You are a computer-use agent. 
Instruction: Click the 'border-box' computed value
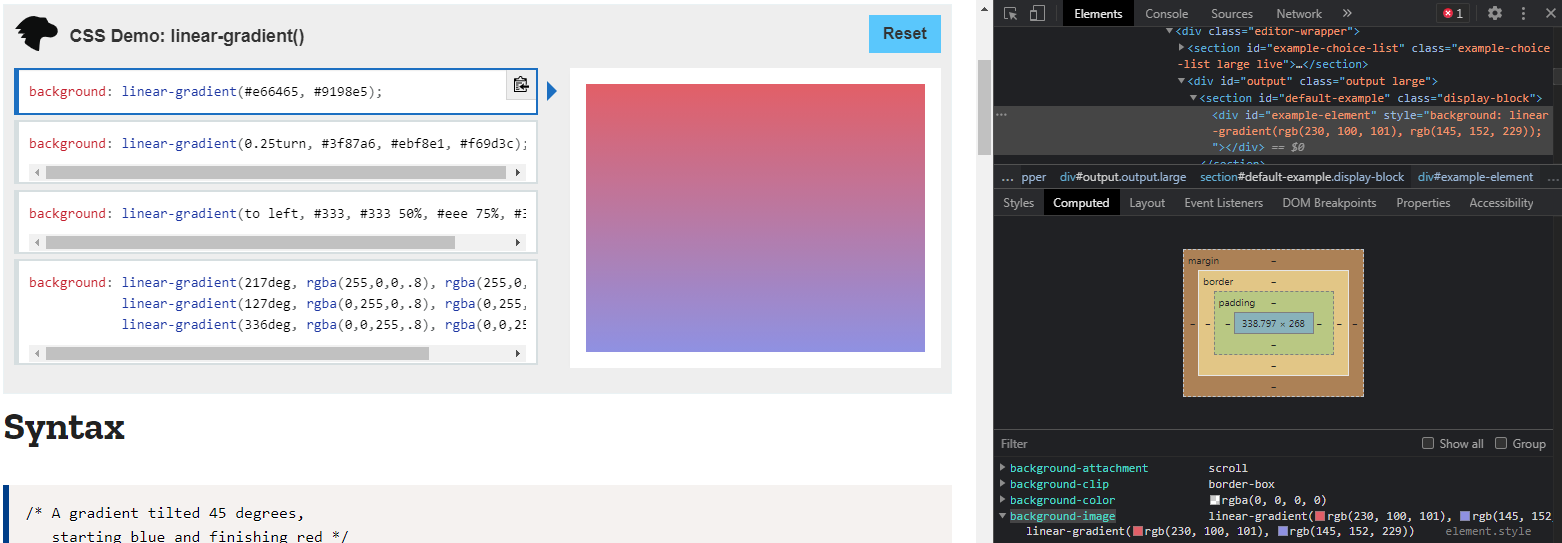(1242, 484)
